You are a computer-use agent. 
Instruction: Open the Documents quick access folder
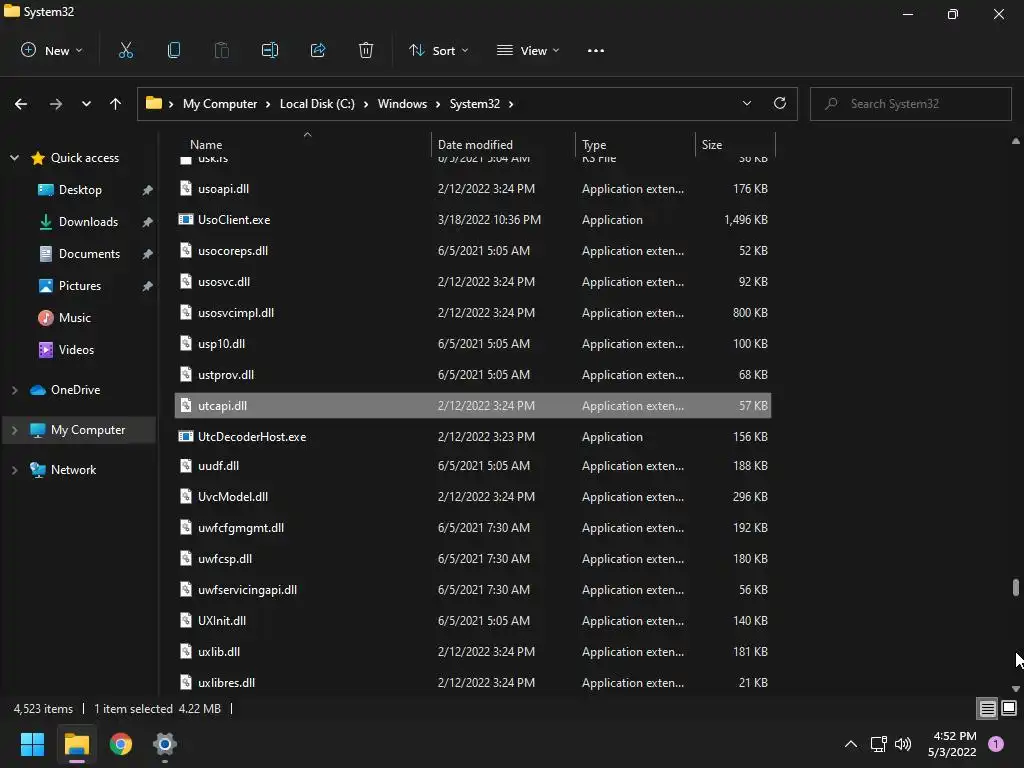89,254
